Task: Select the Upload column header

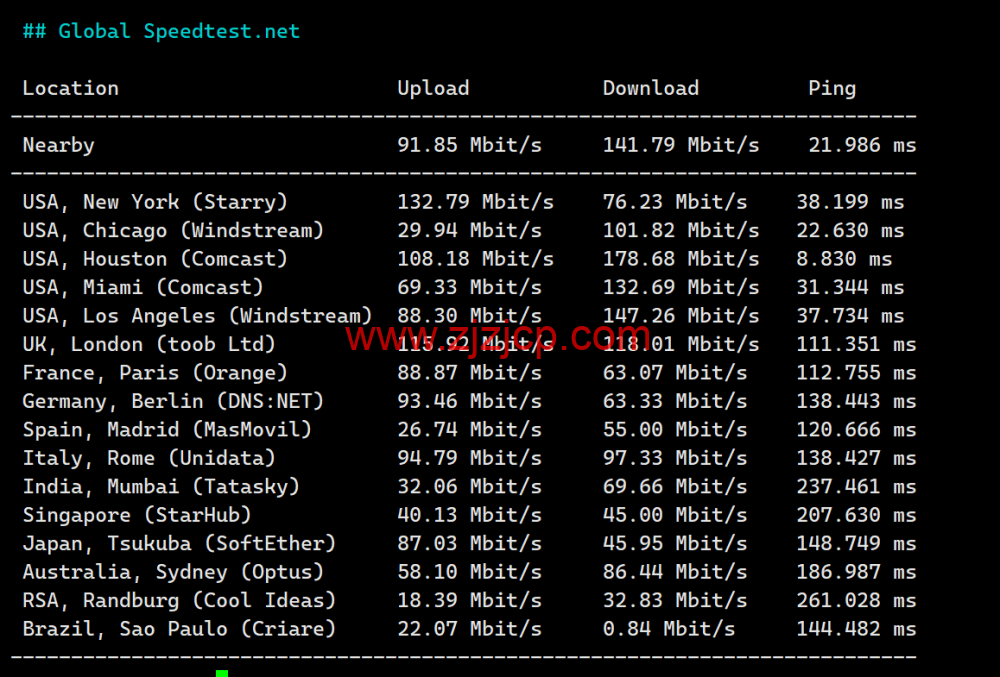Action: coord(433,88)
